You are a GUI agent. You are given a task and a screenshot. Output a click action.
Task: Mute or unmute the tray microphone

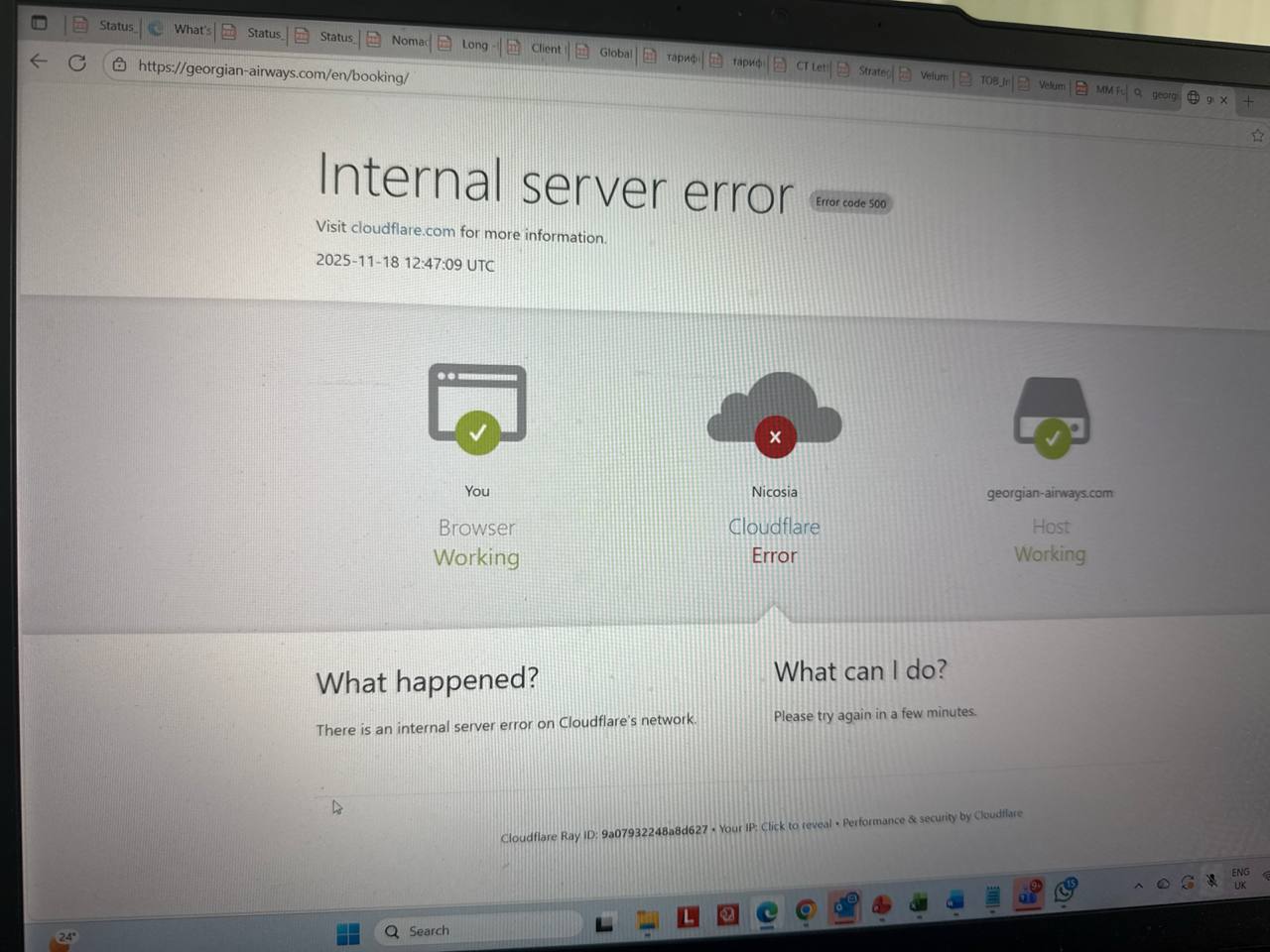[1212, 881]
